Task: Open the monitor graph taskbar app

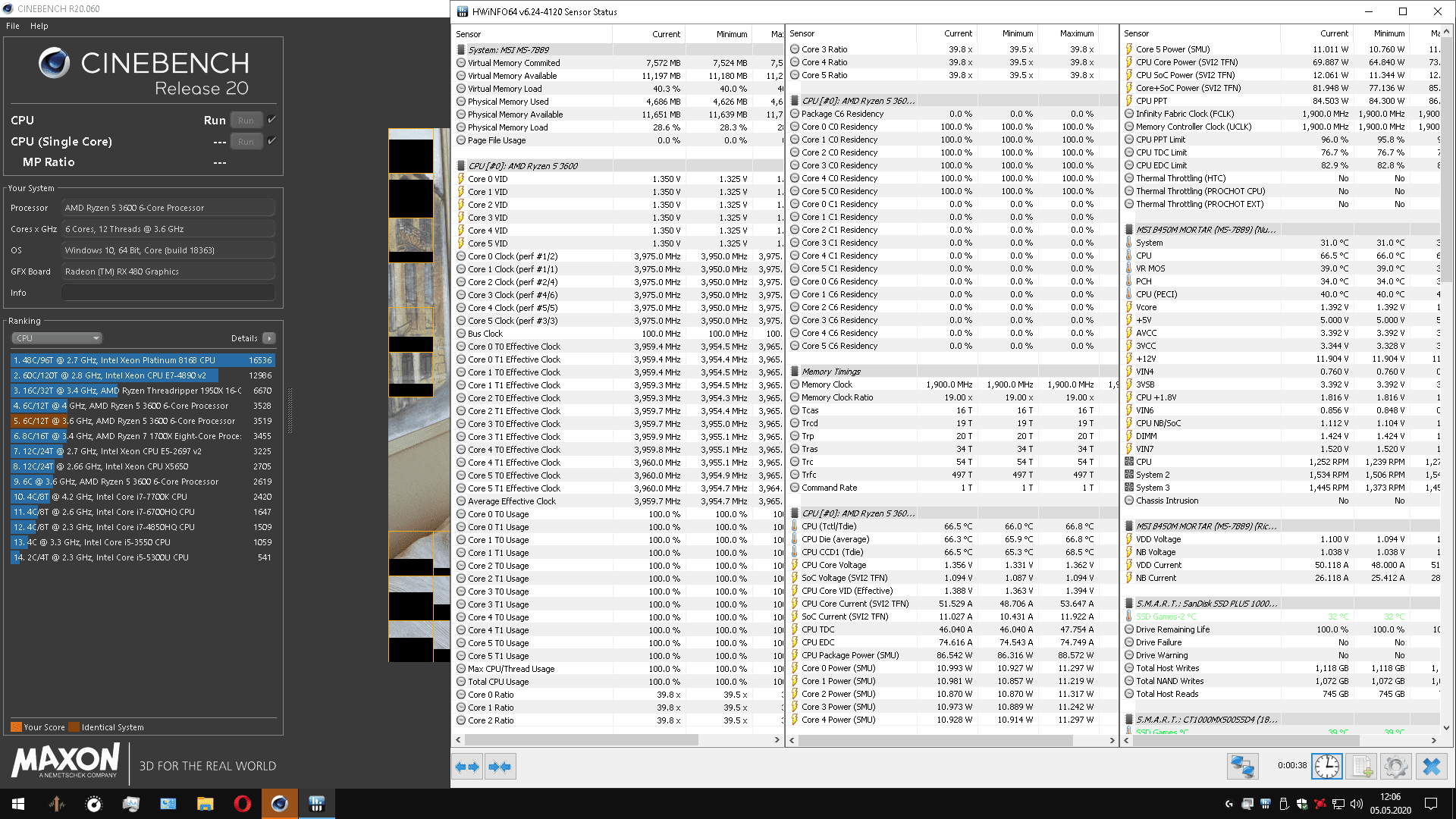Action: (130, 804)
